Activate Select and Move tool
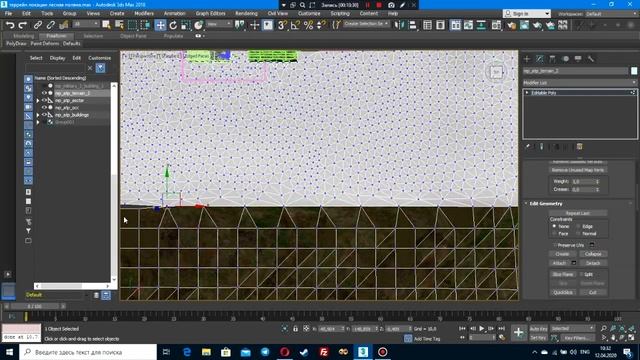This screenshot has width=640, height=360. (160, 25)
